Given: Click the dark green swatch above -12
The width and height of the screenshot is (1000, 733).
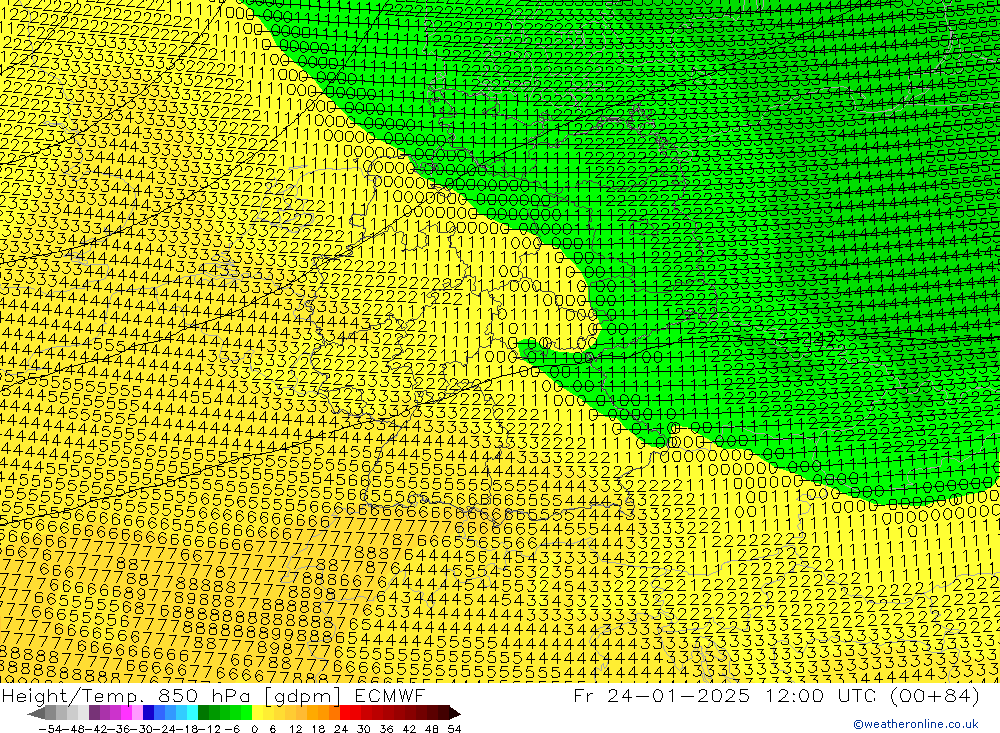Looking at the screenshot, I should click(x=203, y=713).
